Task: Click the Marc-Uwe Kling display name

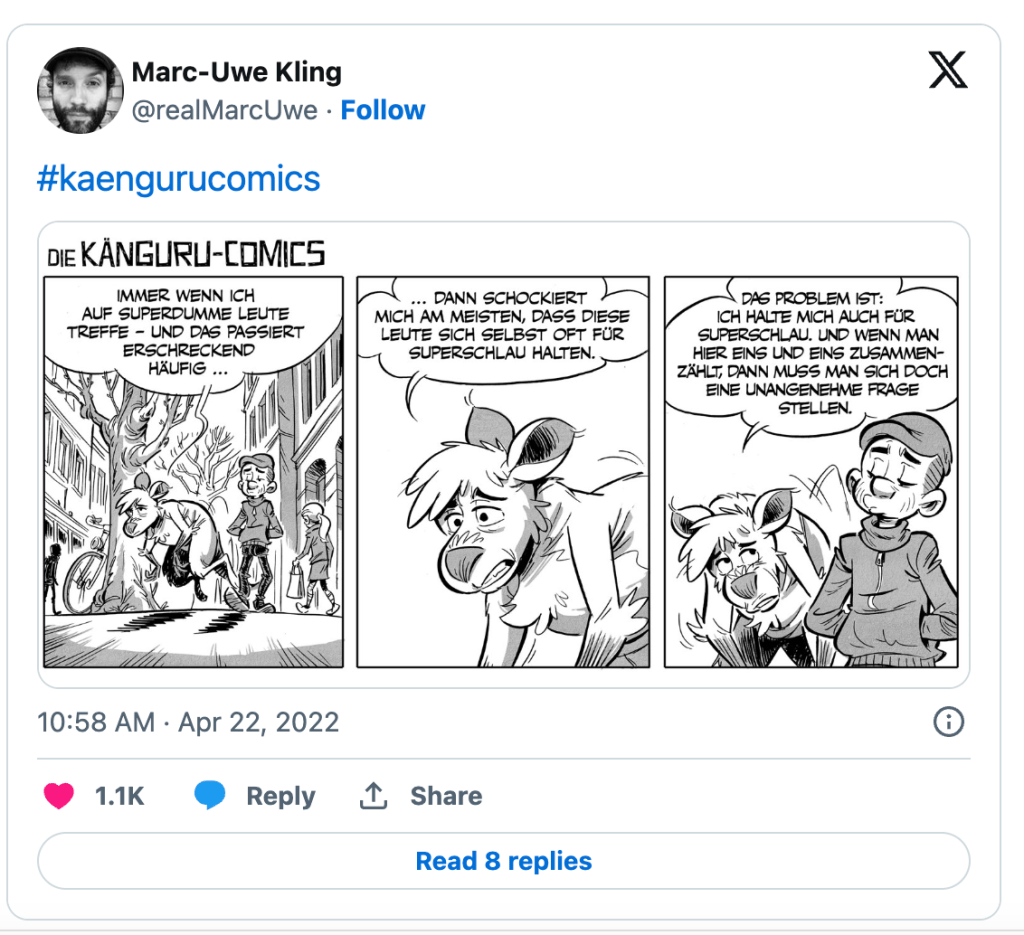Action: point(237,72)
